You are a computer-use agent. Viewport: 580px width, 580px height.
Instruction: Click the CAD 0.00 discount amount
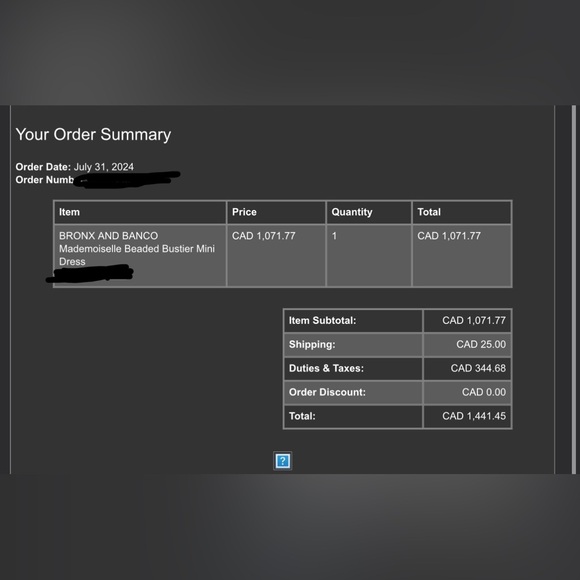pos(484,392)
